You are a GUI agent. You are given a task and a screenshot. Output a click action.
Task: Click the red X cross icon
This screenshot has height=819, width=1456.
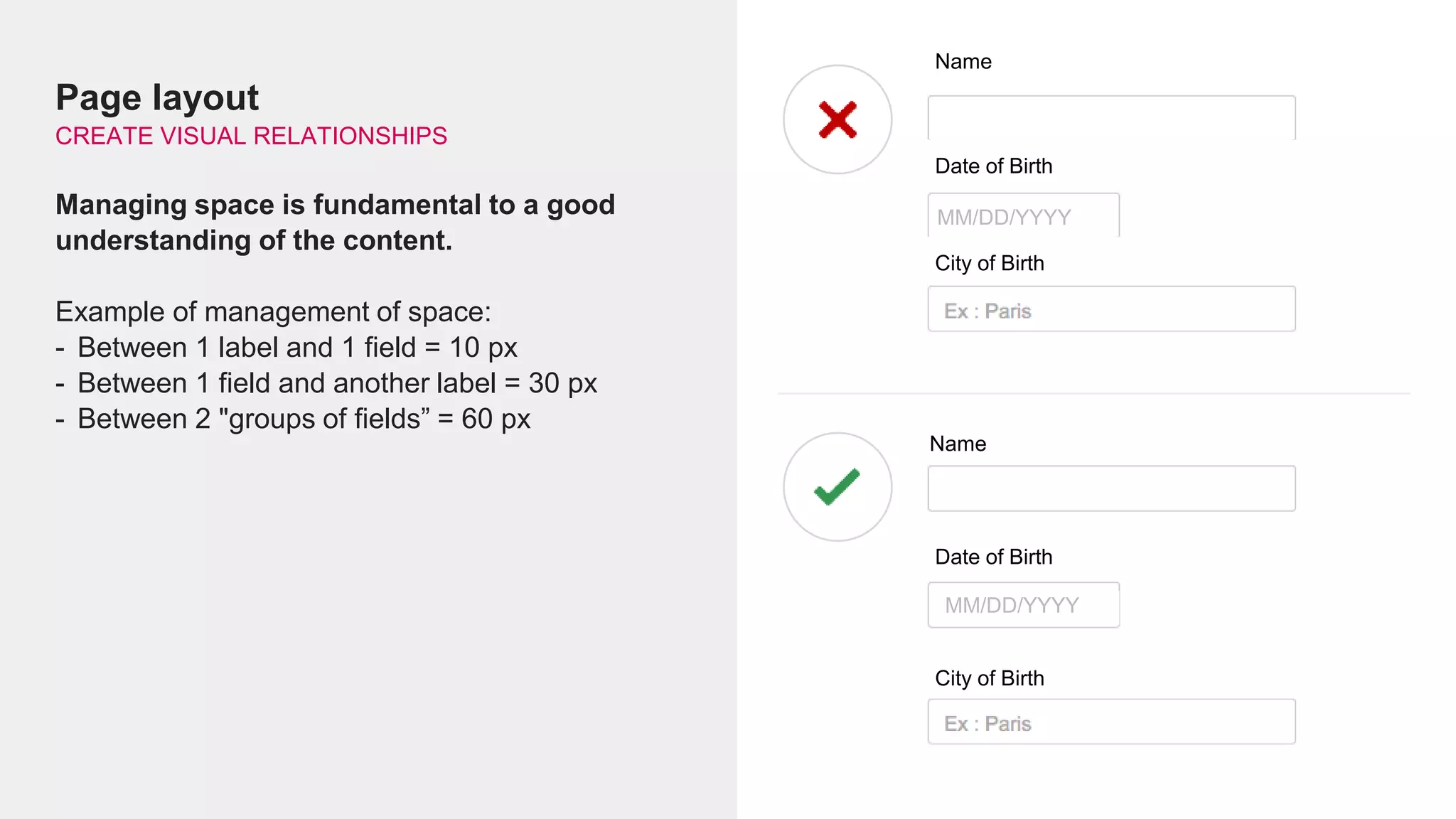coord(837,119)
